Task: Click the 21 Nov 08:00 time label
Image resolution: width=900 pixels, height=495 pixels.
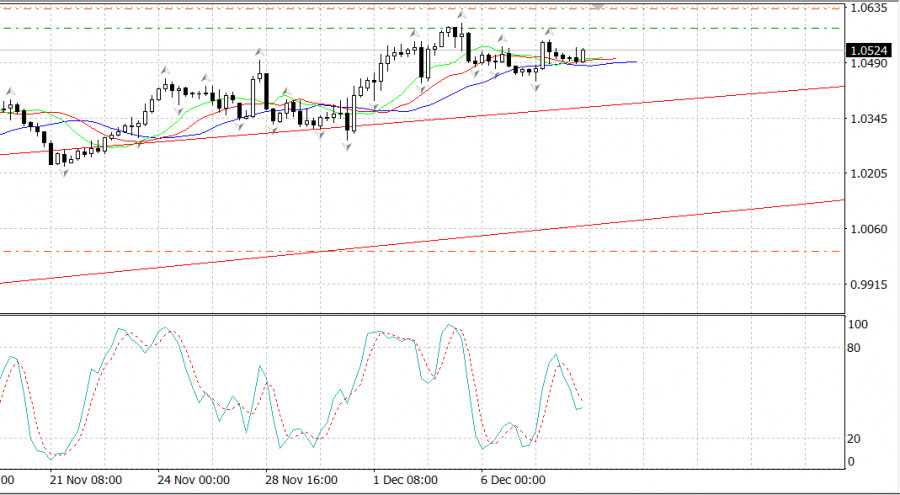Action: [x=85, y=480]
